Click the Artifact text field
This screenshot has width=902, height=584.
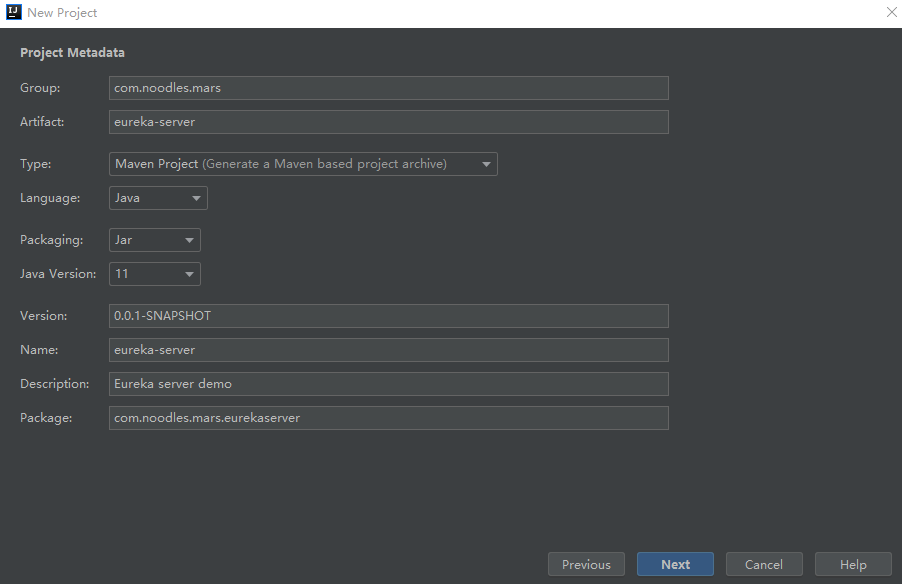pos(388,122)
